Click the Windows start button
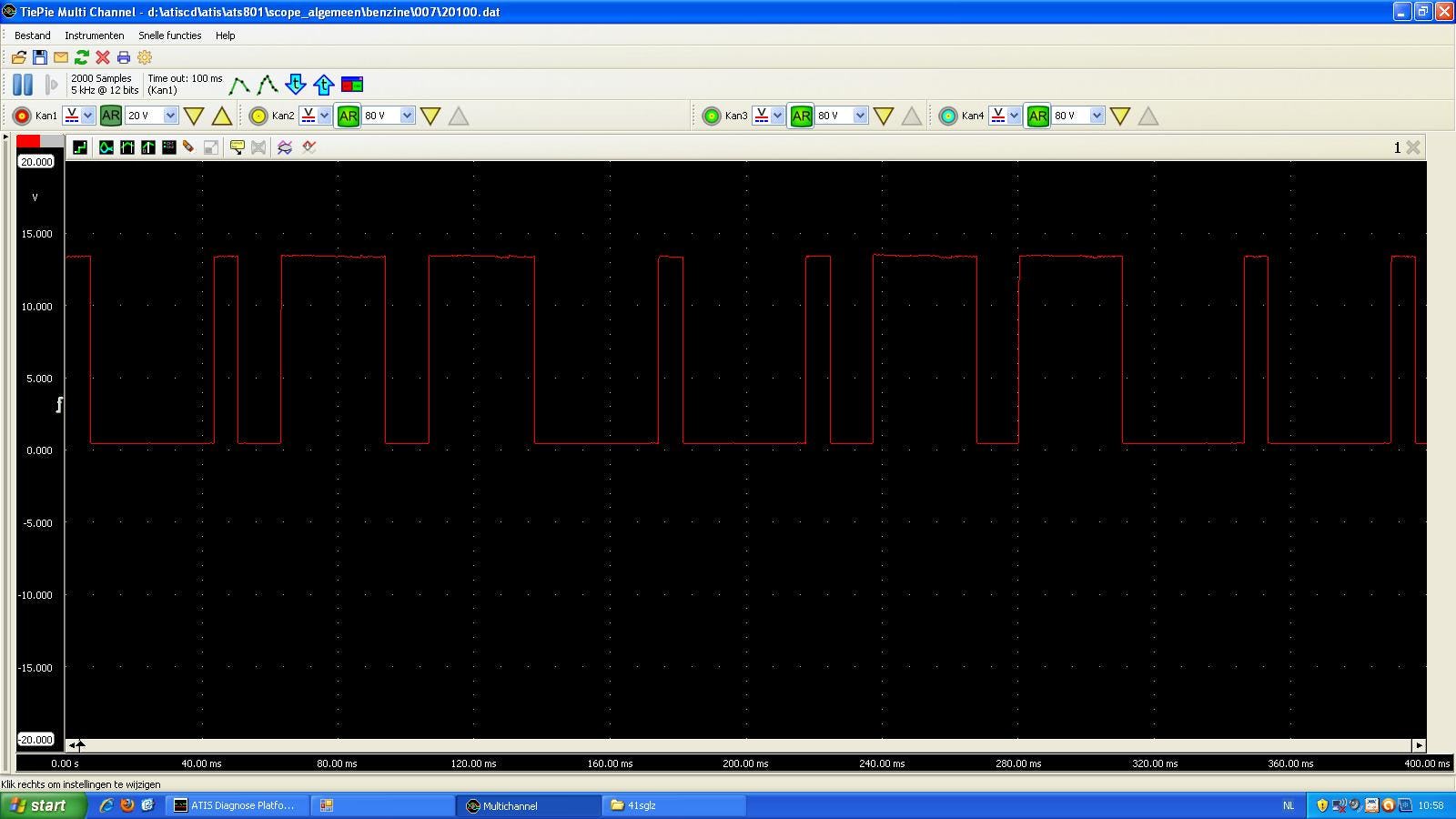This screenshot has height=819, width=1456. click(x=43, y=805)
